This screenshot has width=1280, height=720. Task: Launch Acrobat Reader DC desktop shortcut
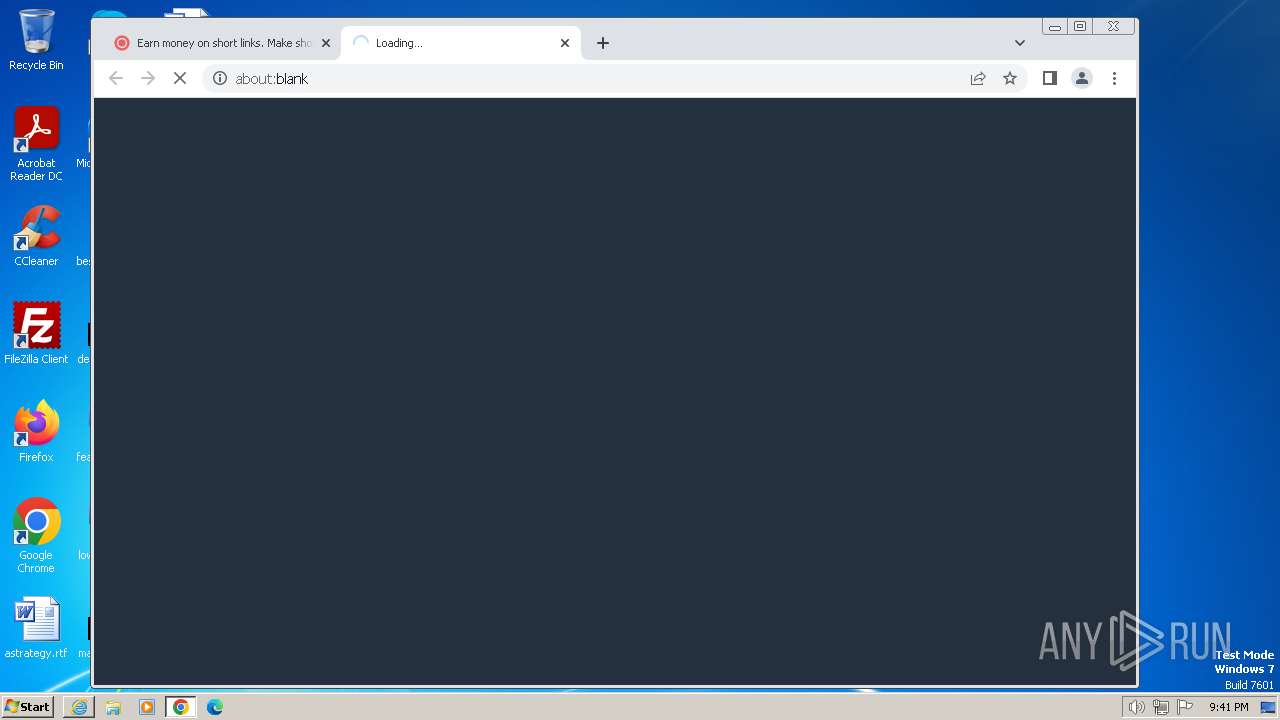[x=36, y=144]
